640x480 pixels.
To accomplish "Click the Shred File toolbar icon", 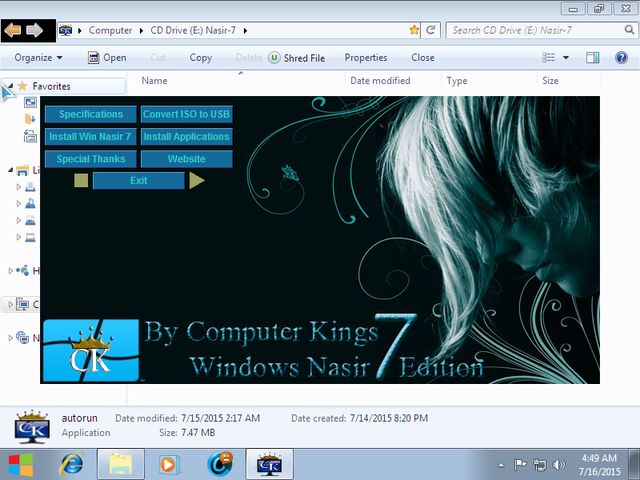I will 274,58.
